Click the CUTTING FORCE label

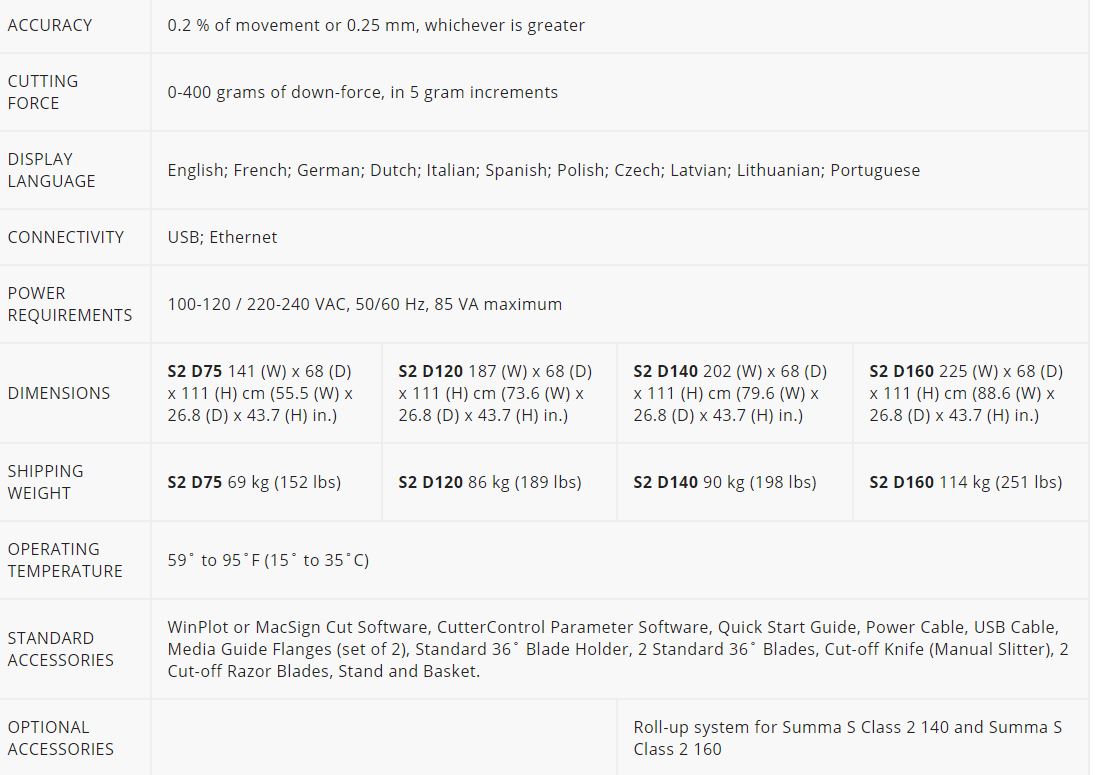coord(42,93)
